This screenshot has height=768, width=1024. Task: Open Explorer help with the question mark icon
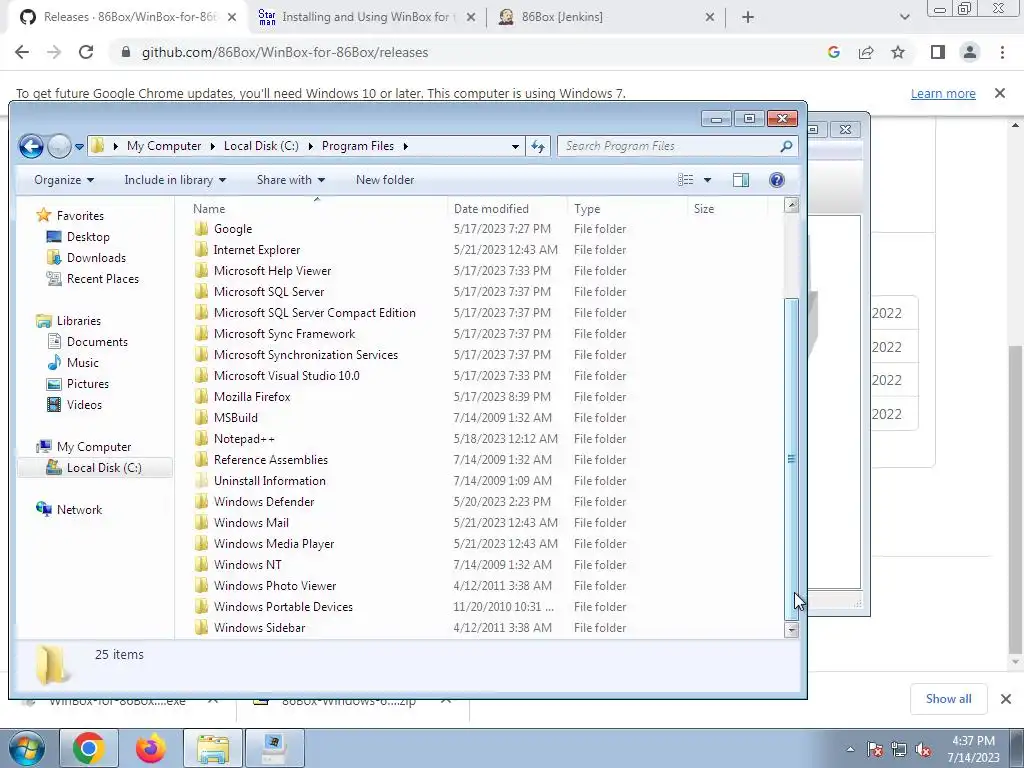(776, 180)
